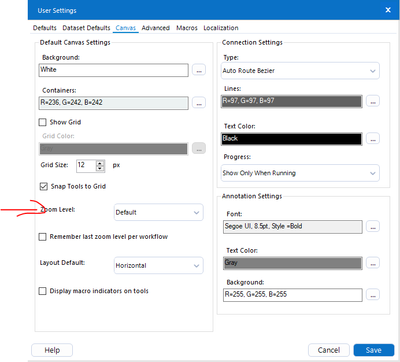Screen dimensions: 400x362
Task: Enable the Show Grid checkbox
Action: coord(43,122)
